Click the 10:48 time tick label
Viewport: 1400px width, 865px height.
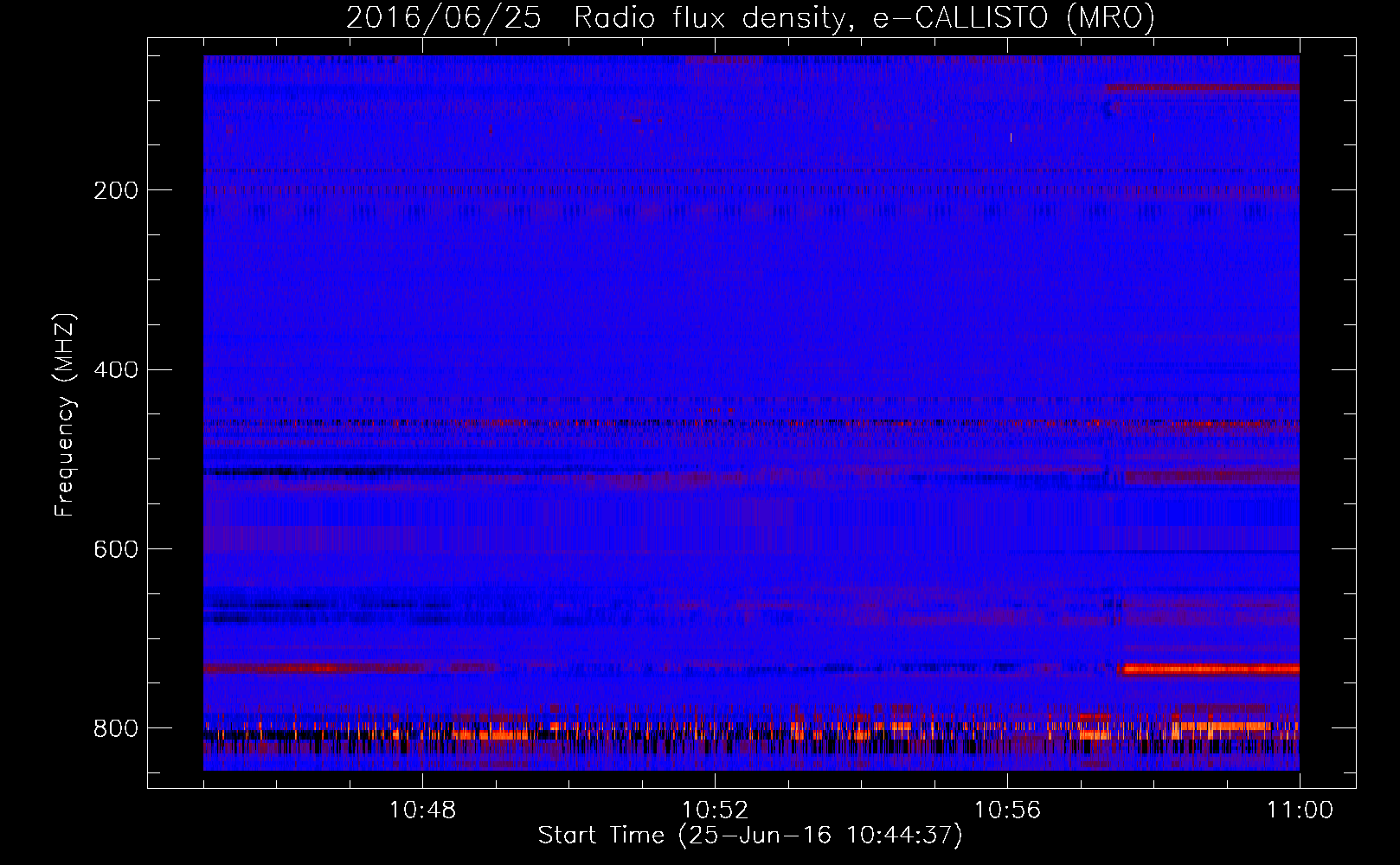click(422, 811)
